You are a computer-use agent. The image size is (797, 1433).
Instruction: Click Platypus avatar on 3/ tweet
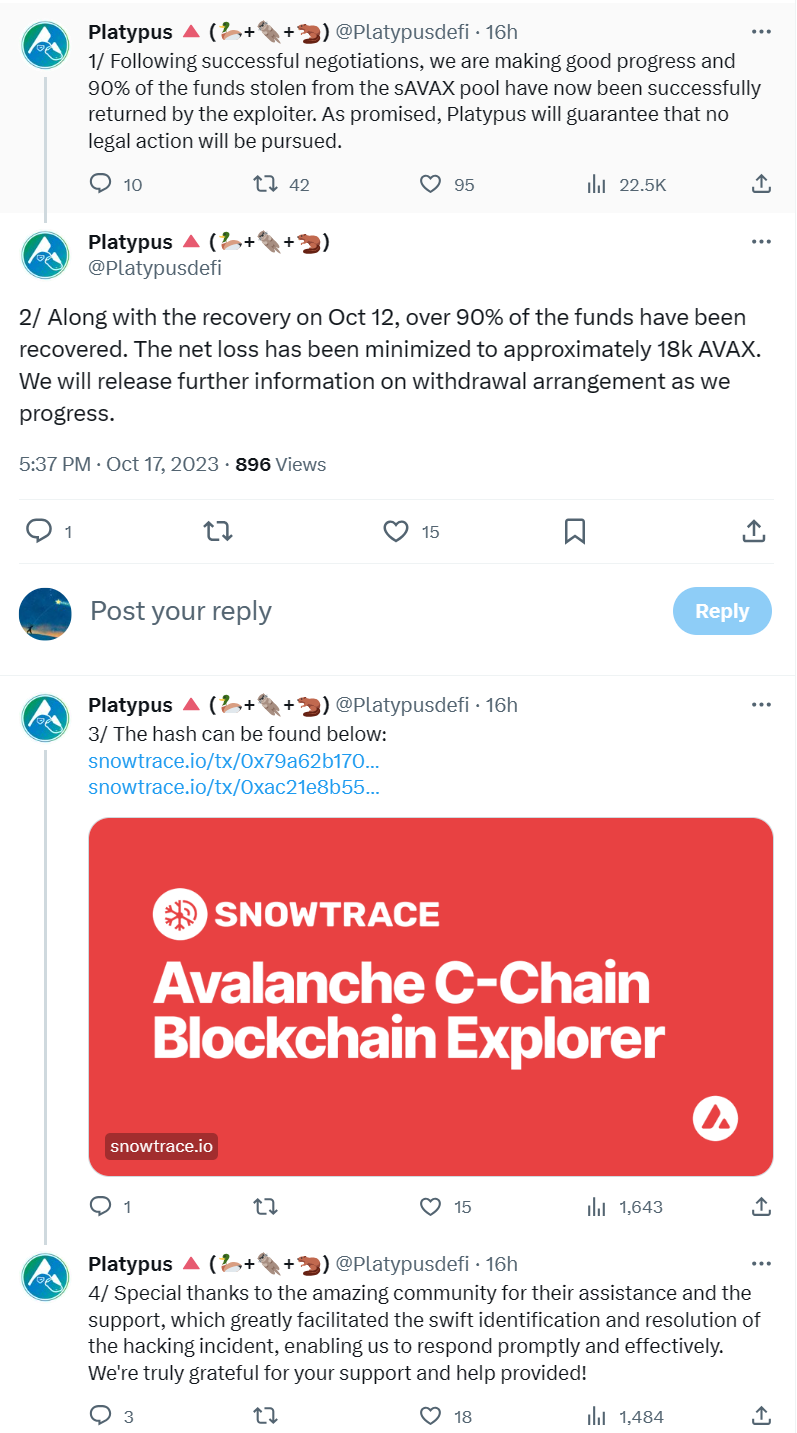point(45,717)
